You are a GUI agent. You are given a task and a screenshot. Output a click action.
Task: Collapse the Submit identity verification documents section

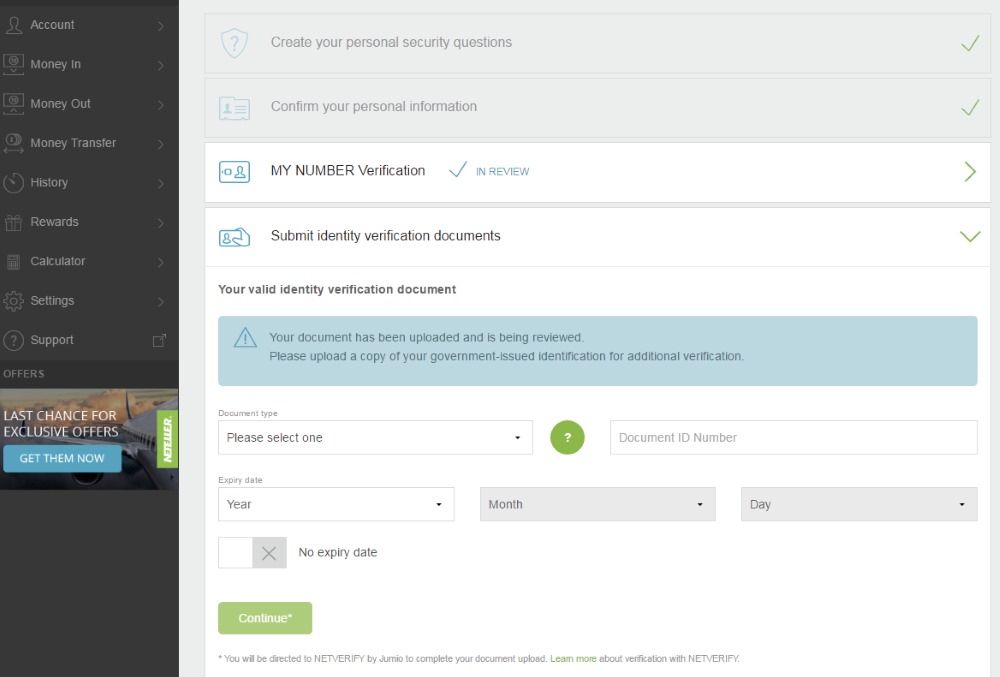pos(968,237)
